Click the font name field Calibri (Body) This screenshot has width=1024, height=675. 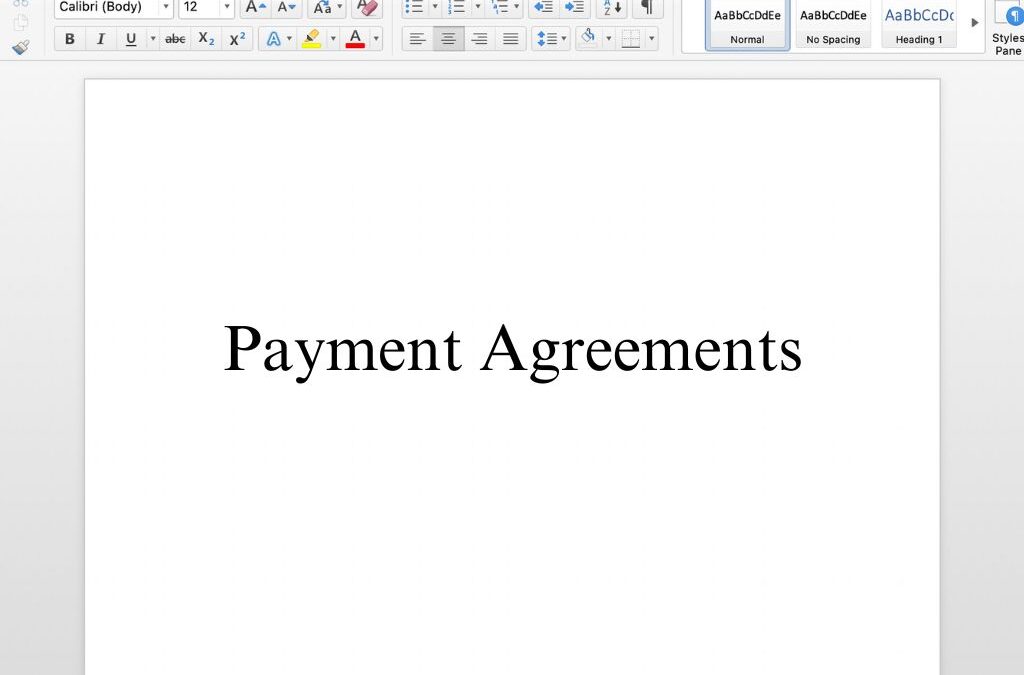106,7
